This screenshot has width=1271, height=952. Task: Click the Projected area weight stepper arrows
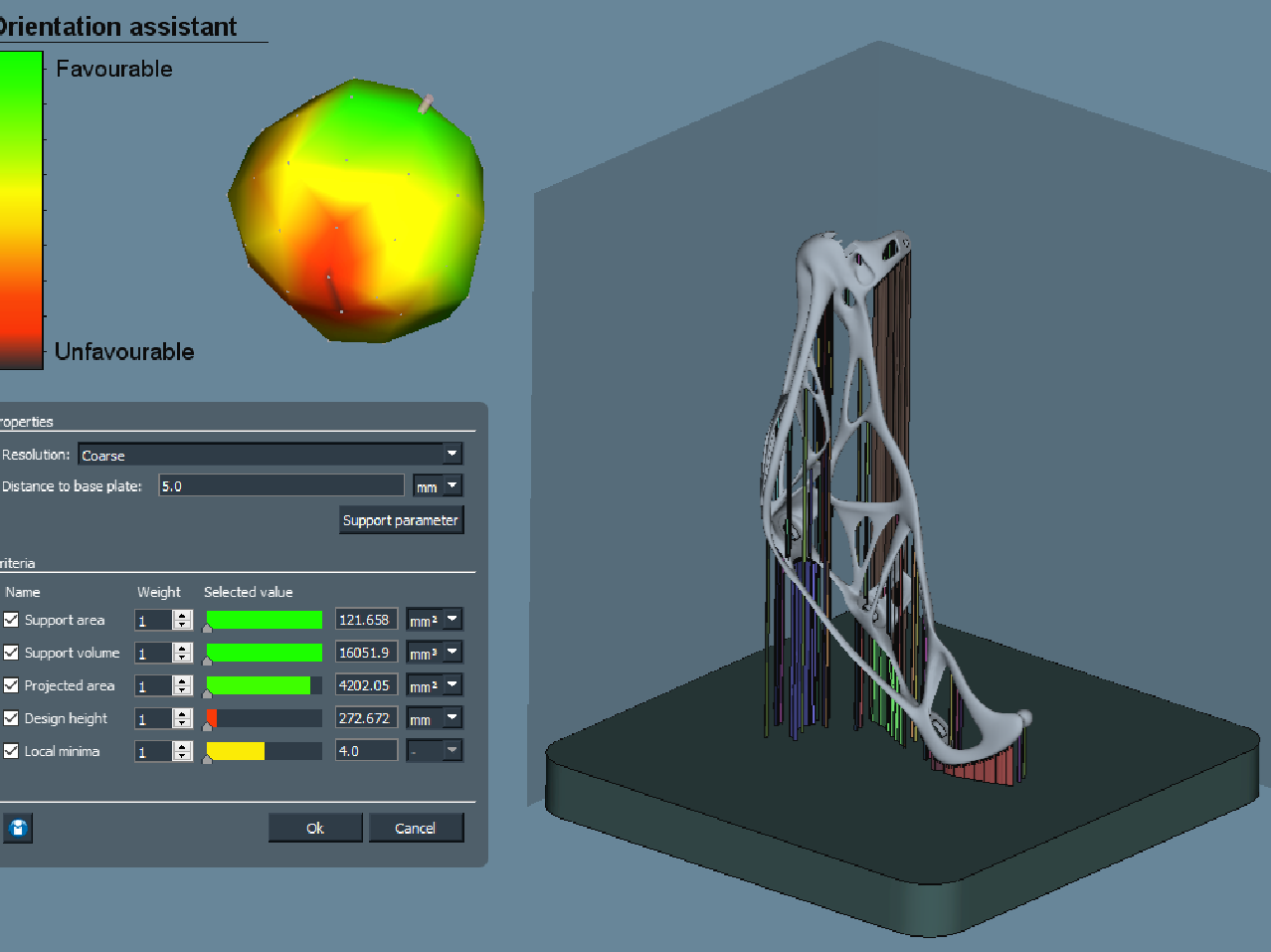pos(182,685)
